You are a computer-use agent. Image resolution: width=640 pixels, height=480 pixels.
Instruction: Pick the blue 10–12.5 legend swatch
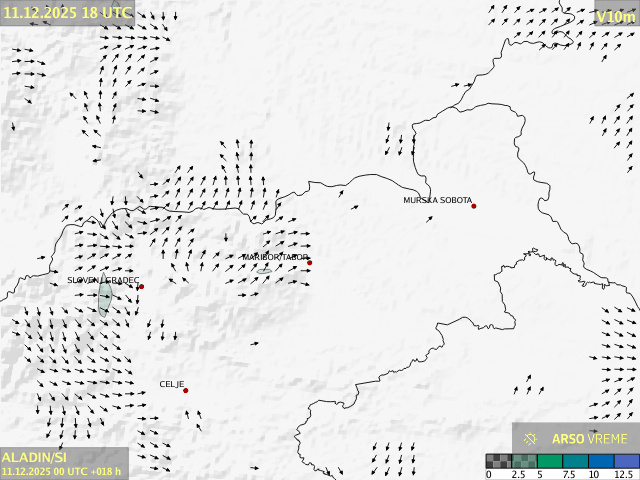point(600,461)
